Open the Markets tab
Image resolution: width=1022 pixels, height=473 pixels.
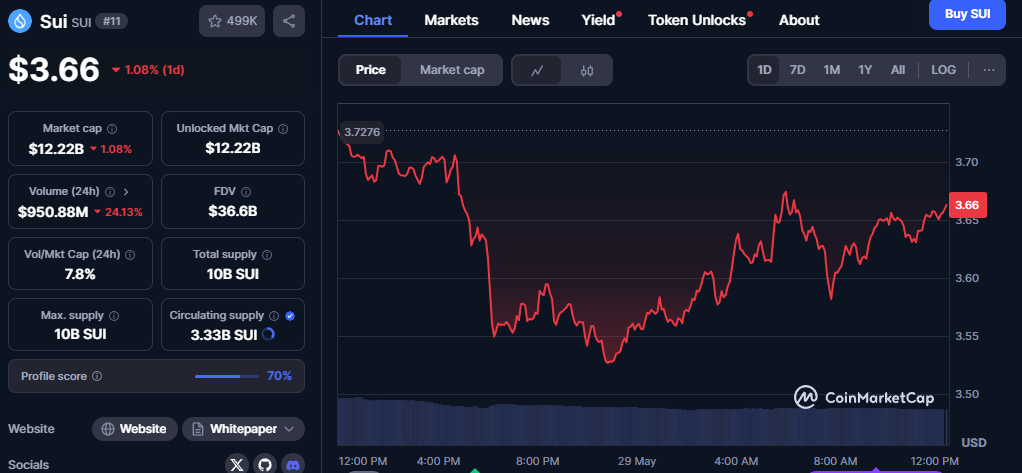click(x=451, y=20)
